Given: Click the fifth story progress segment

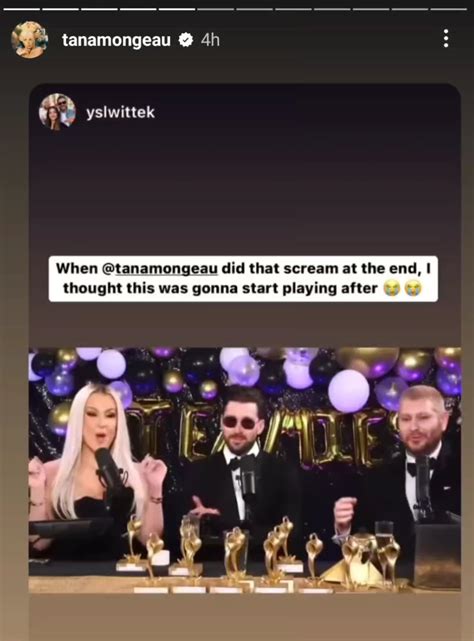Looking at the screenshot, I should [177, 9].
